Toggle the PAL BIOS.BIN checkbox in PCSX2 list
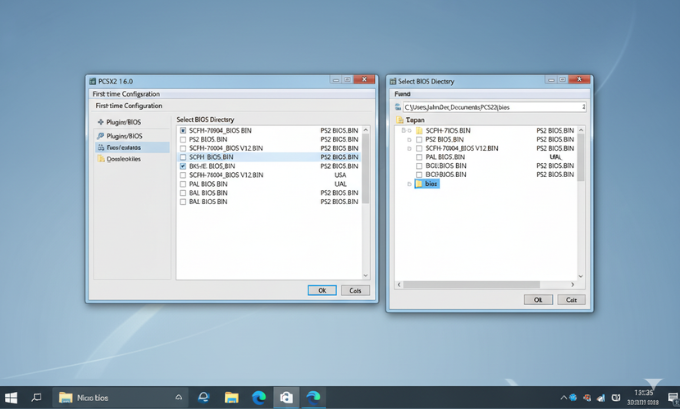680x409 pixels. 182,184
